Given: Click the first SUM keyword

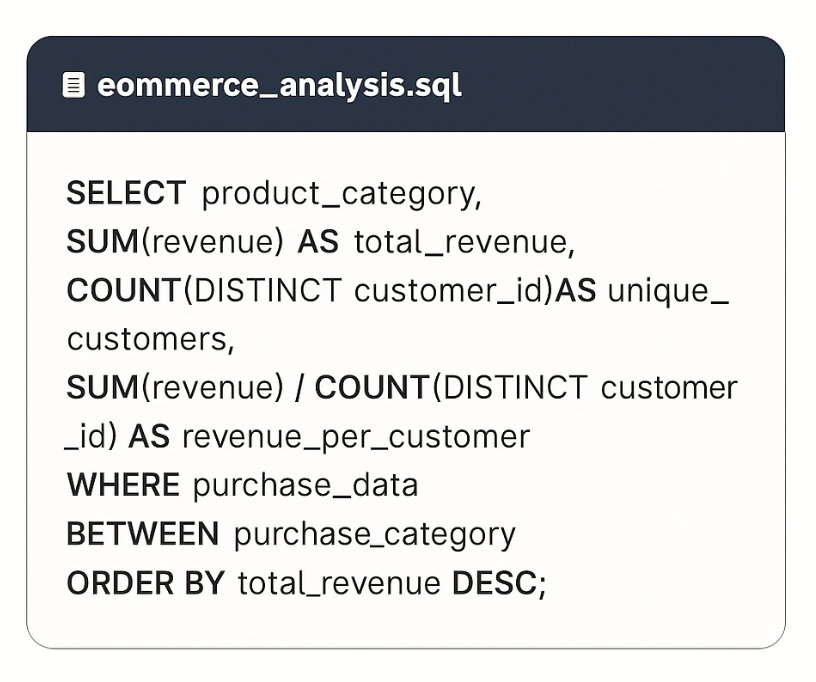Looking at the screenshot, I should [103, 242].
